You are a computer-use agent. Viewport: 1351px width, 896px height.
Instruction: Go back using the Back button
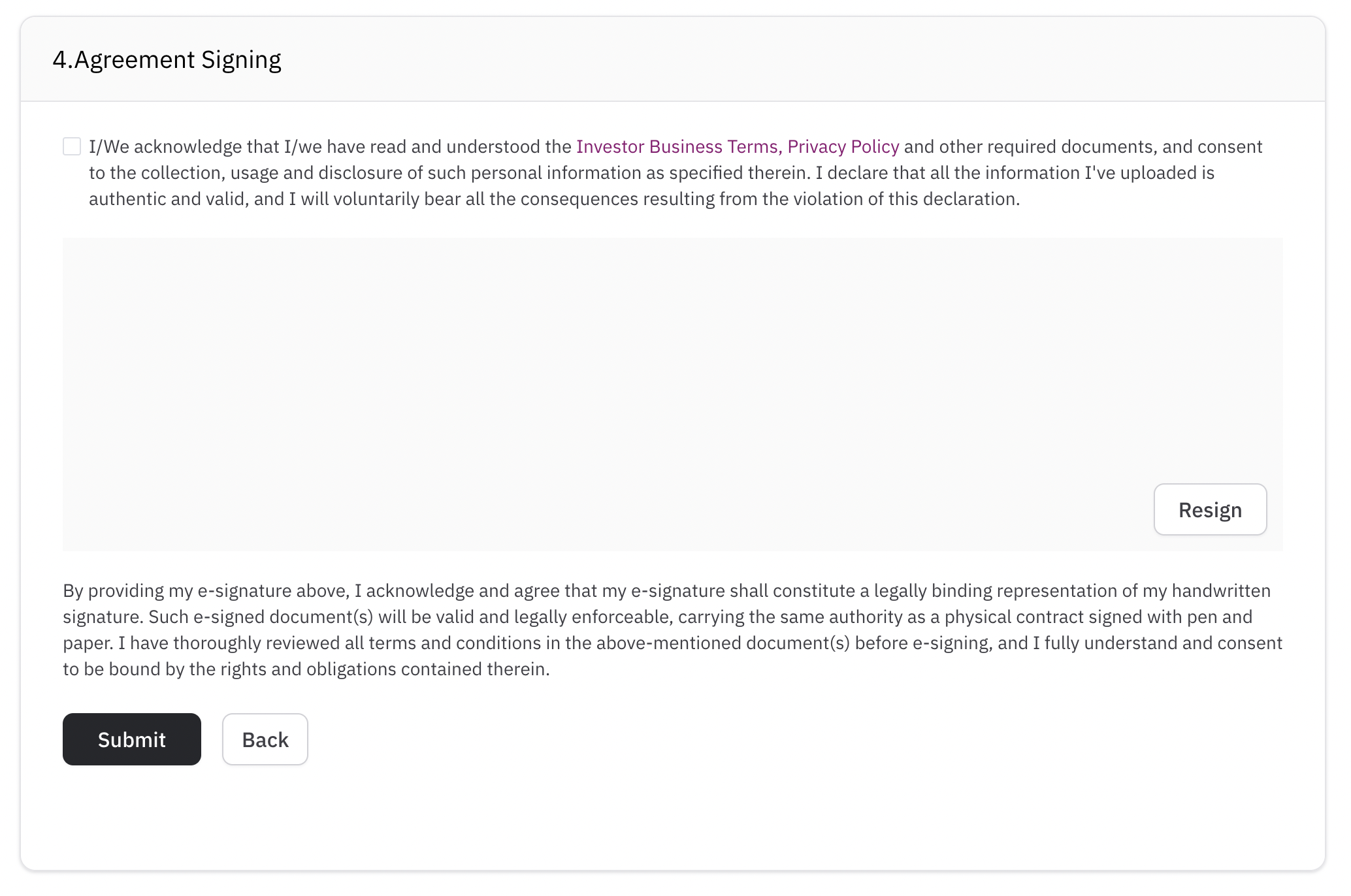coord(265,739)
